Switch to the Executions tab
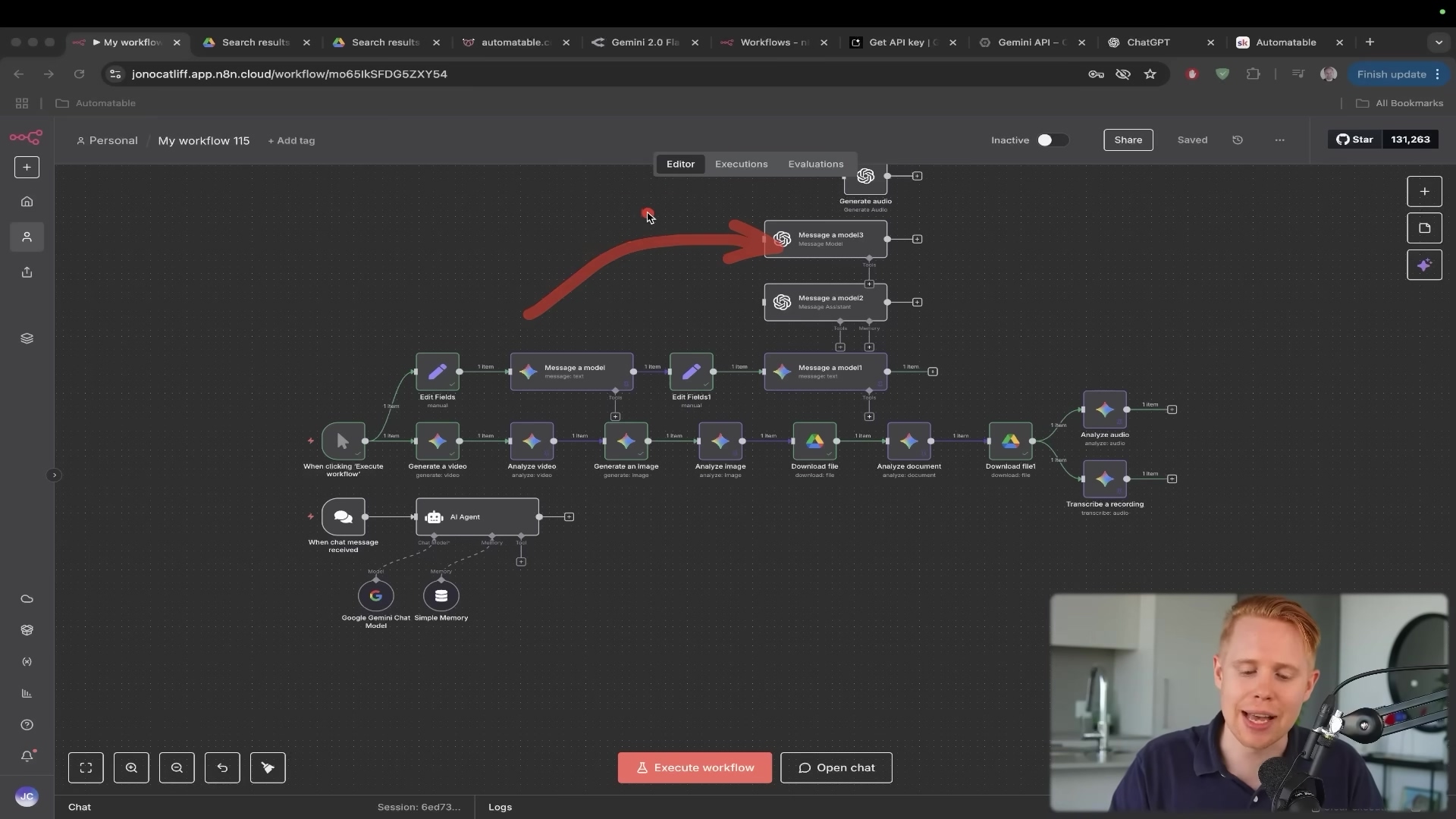The image size is (1456, 819). (741, 164)
